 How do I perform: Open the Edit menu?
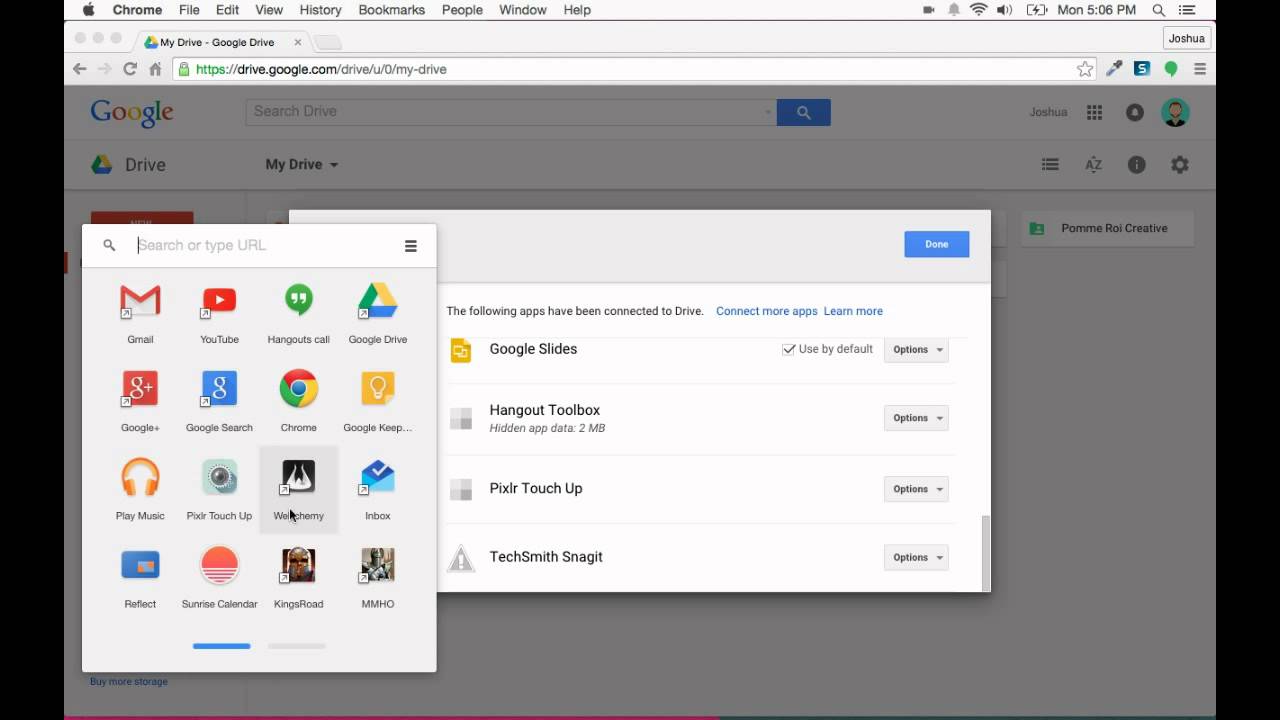tap(227, 10)
